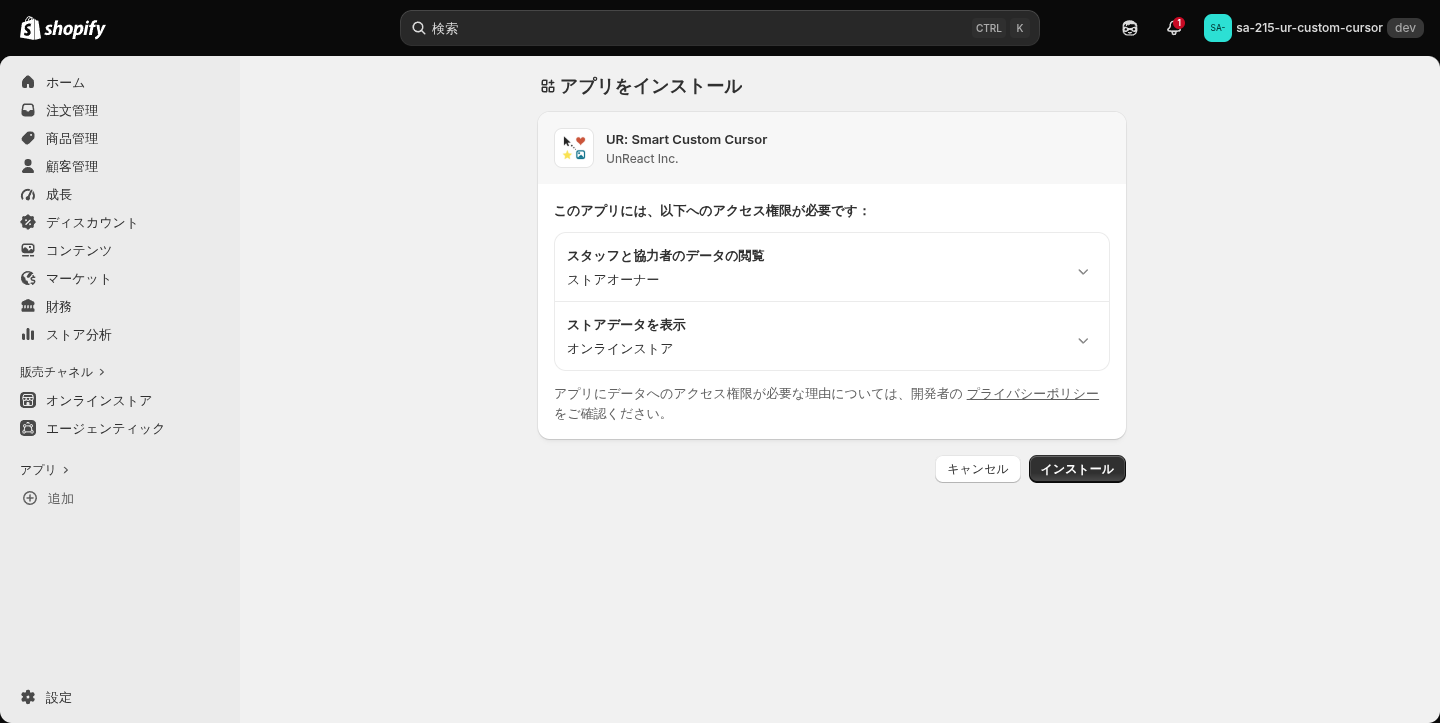Open 財務 in the sidebar
This screenshot has width=1440, height=723.
[x=120, y=306]
